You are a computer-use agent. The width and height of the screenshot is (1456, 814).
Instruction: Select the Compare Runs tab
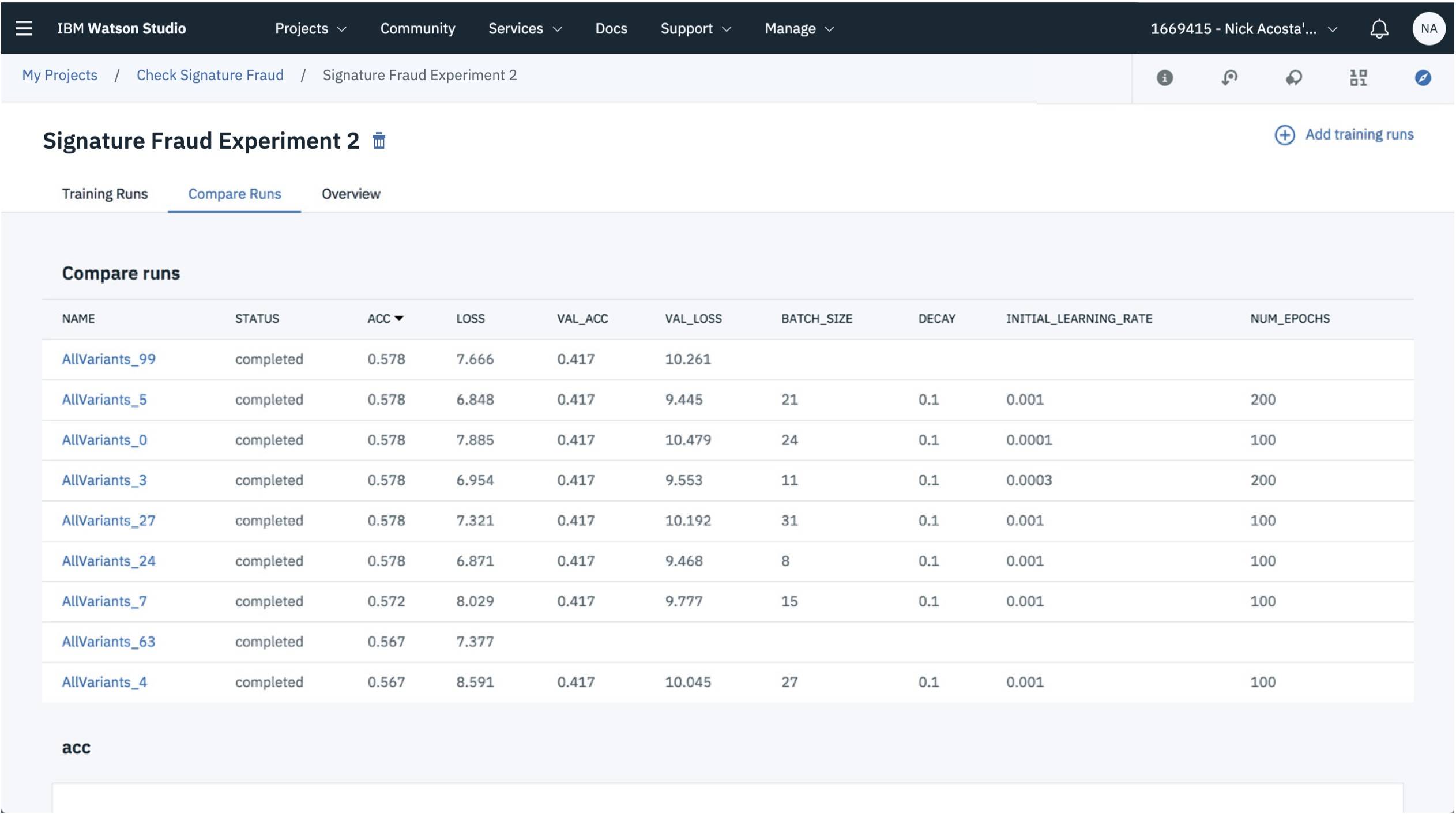click(234, 194)
